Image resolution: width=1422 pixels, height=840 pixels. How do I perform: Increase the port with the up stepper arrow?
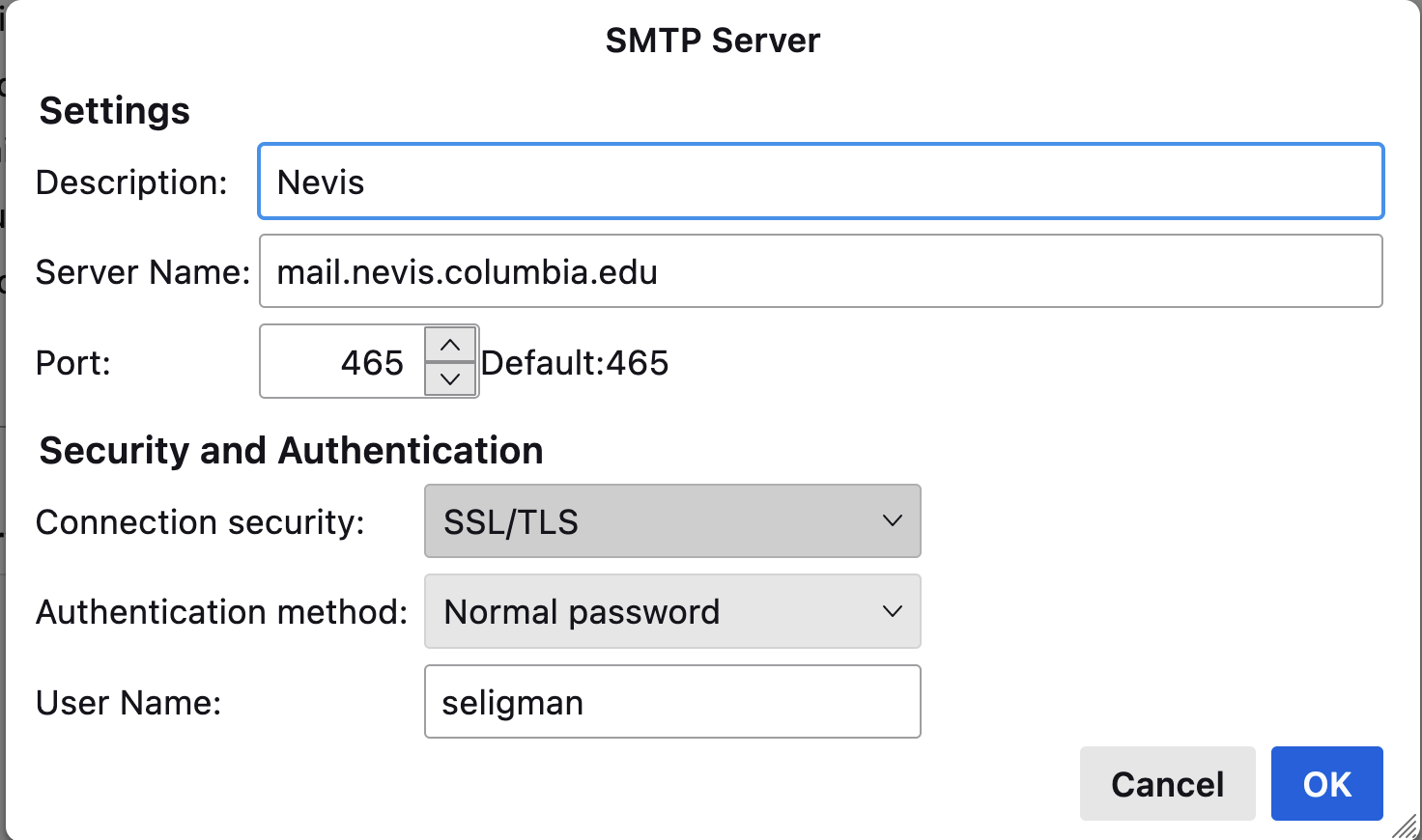pos(449,345)
